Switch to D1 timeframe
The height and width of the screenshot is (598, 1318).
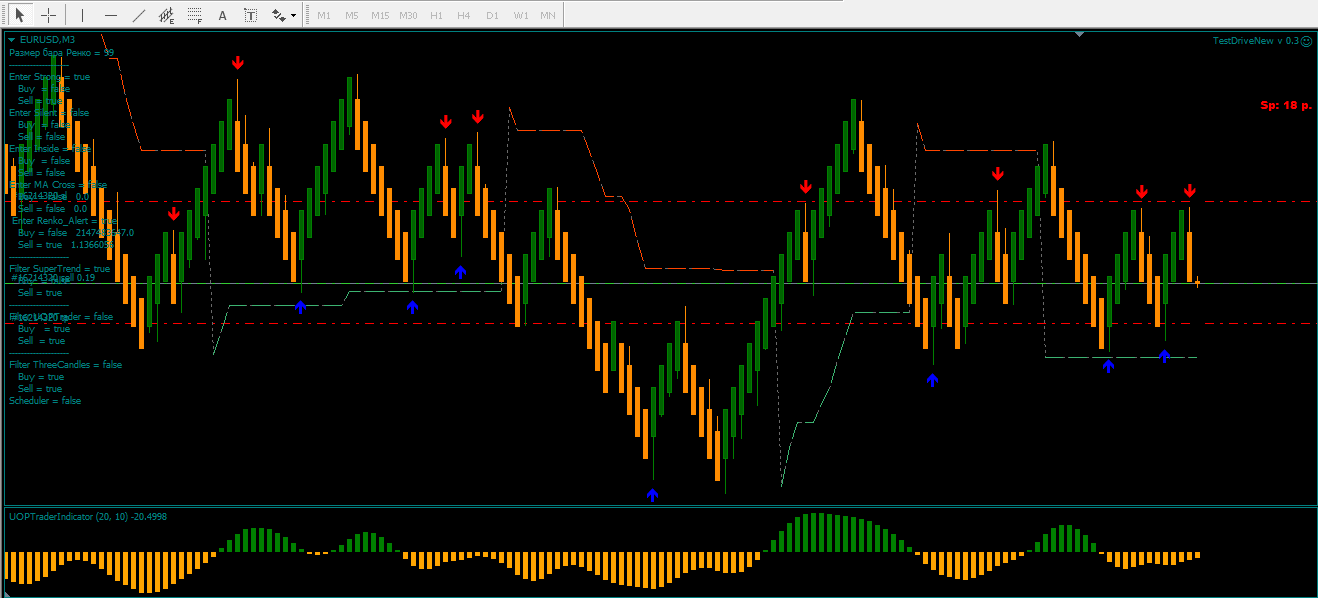492,16
